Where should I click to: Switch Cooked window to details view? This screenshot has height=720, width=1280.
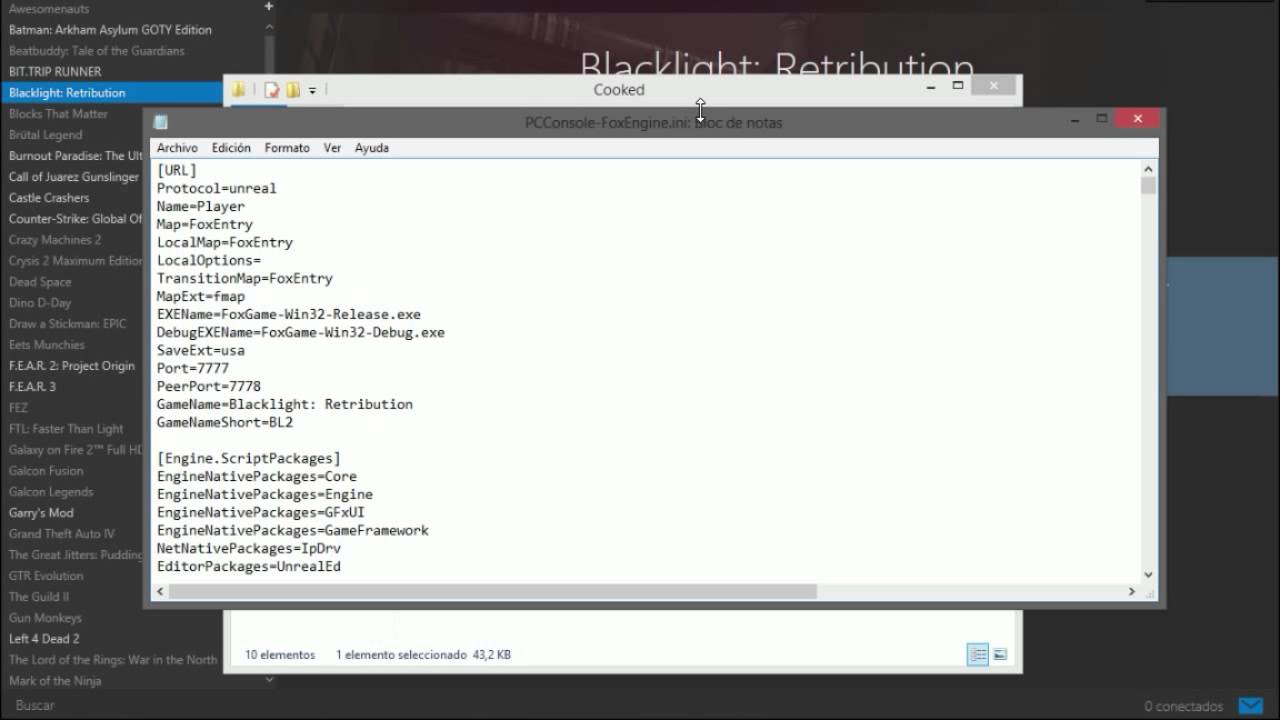(x=978, y=654)
